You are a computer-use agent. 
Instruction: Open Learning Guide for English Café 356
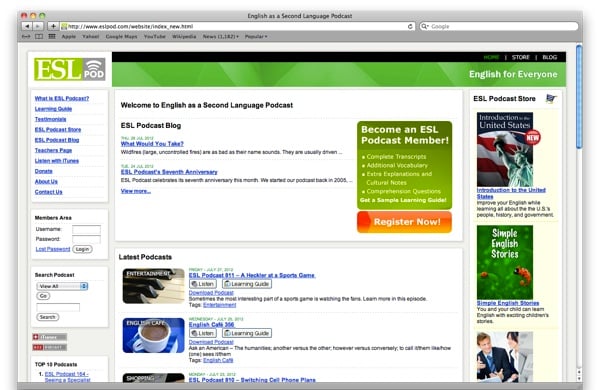pyautogui.click(x=247, y=333)
